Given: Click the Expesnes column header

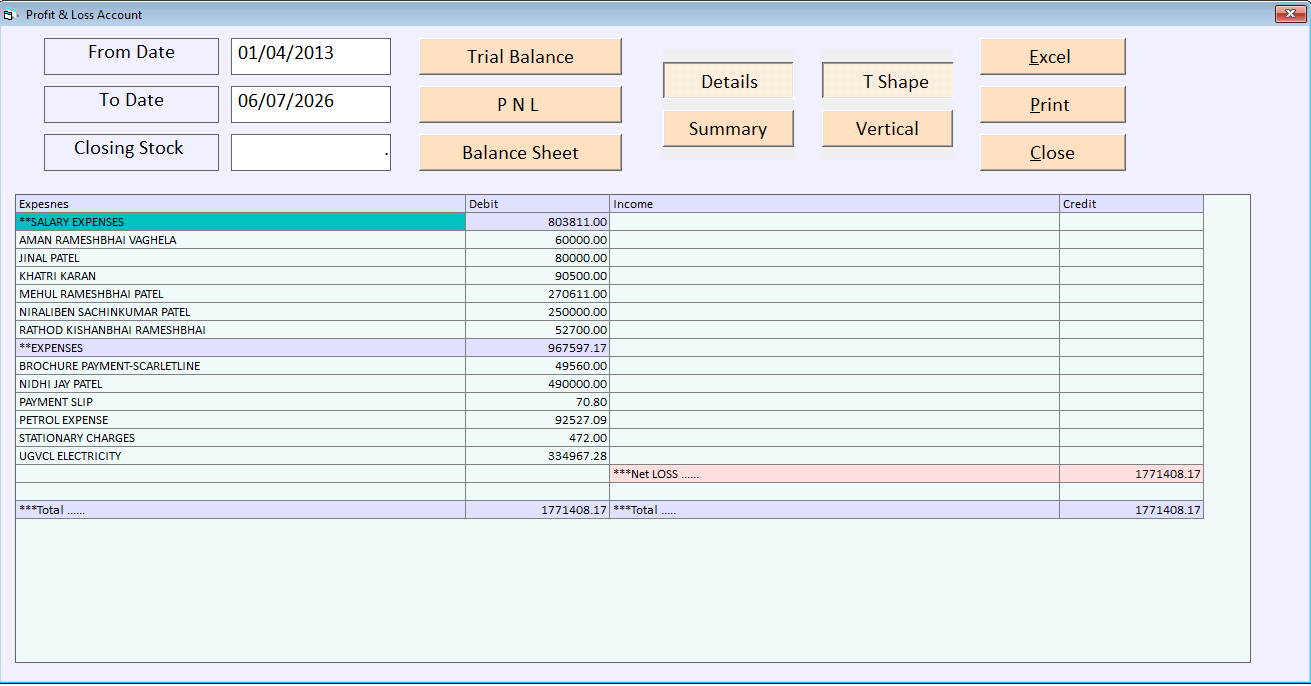Looking at the screenshot, I should pos(241,204).
